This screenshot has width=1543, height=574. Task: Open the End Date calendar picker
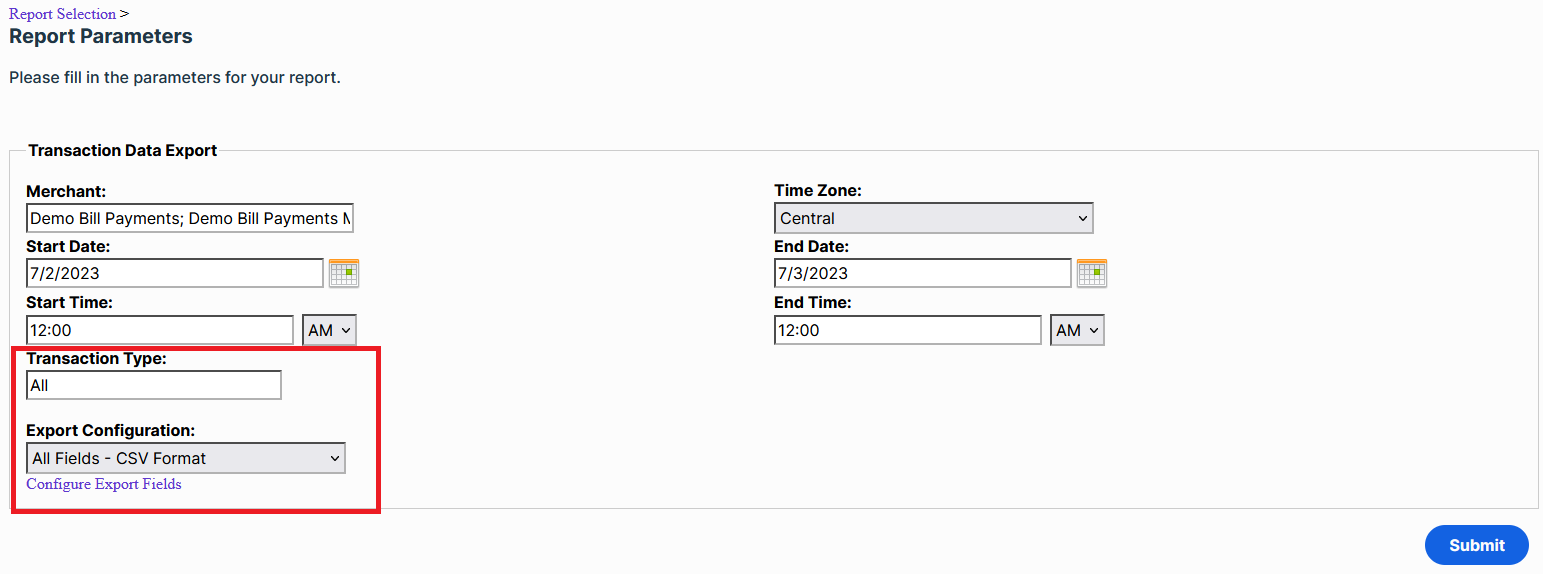pos(1091,273)
